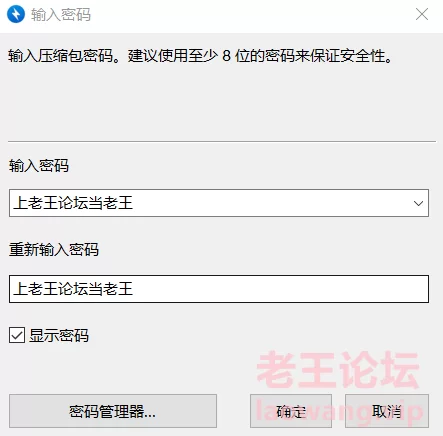This screenshot has width=443, height=436.
Task: Click the 重新输入密码 field label
Action: 54,249
